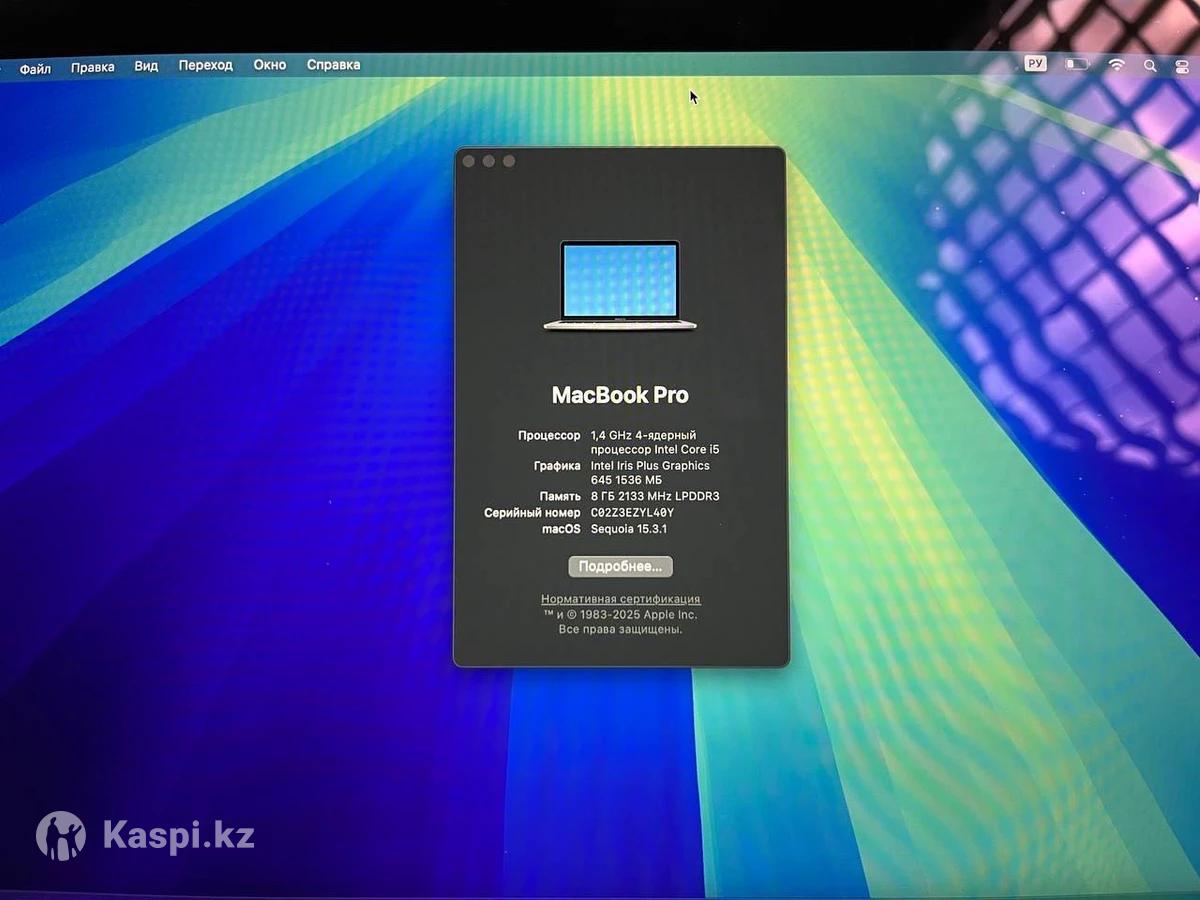Click the serial number C02Z3EZYL40Y
The width and height of the screenshot is (1200, 900).
(632, 512)
